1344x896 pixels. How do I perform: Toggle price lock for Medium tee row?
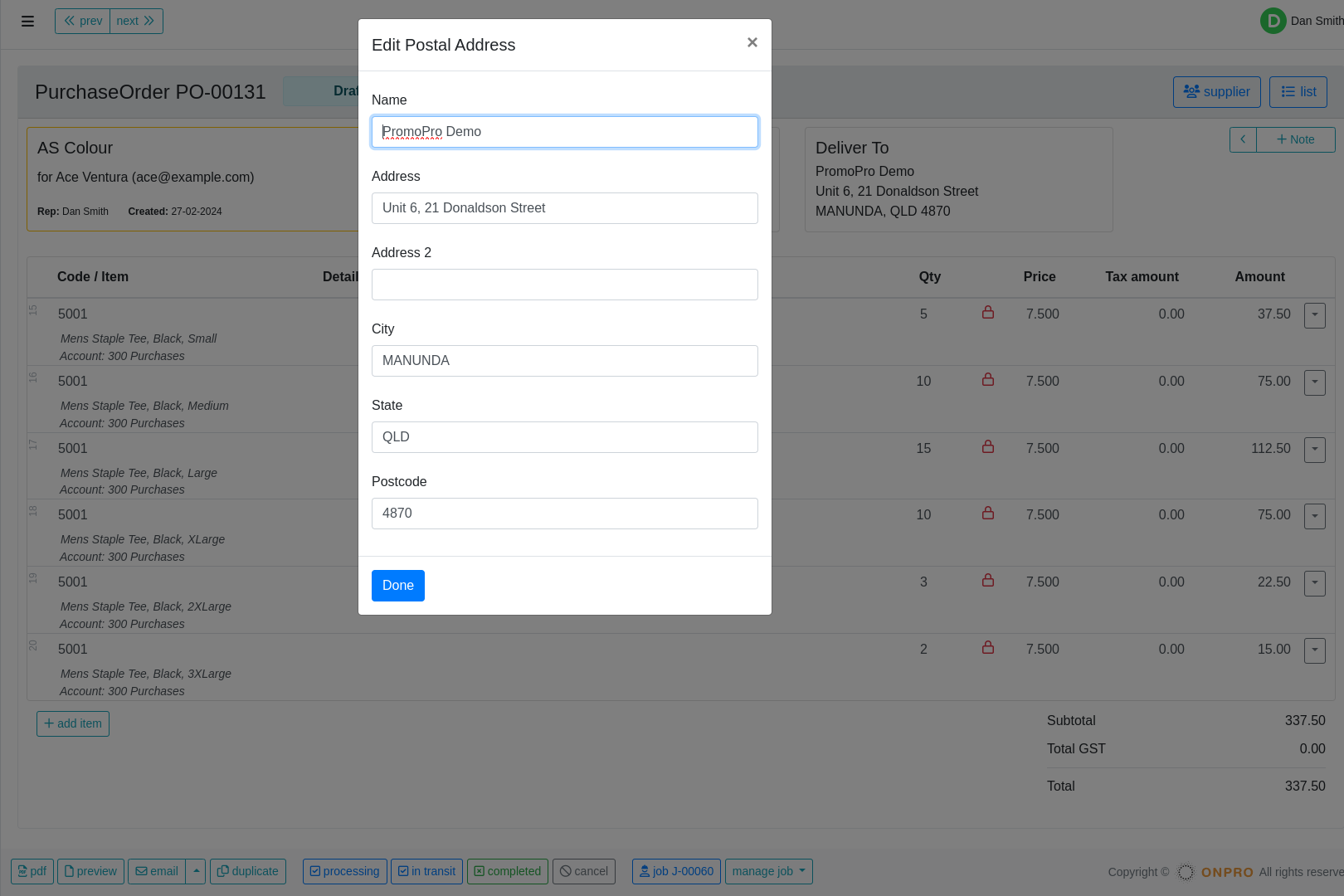point(988,380)
